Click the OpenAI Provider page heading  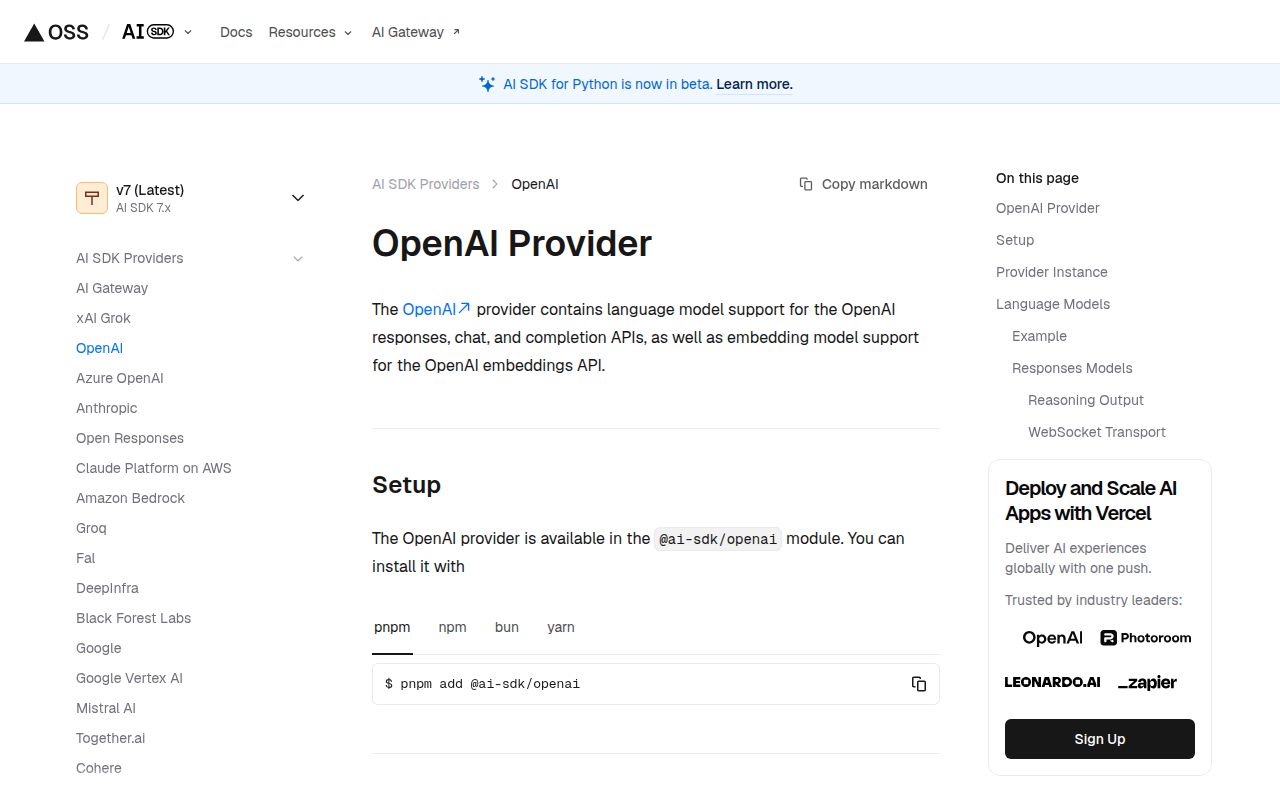[x=512, y=243]
